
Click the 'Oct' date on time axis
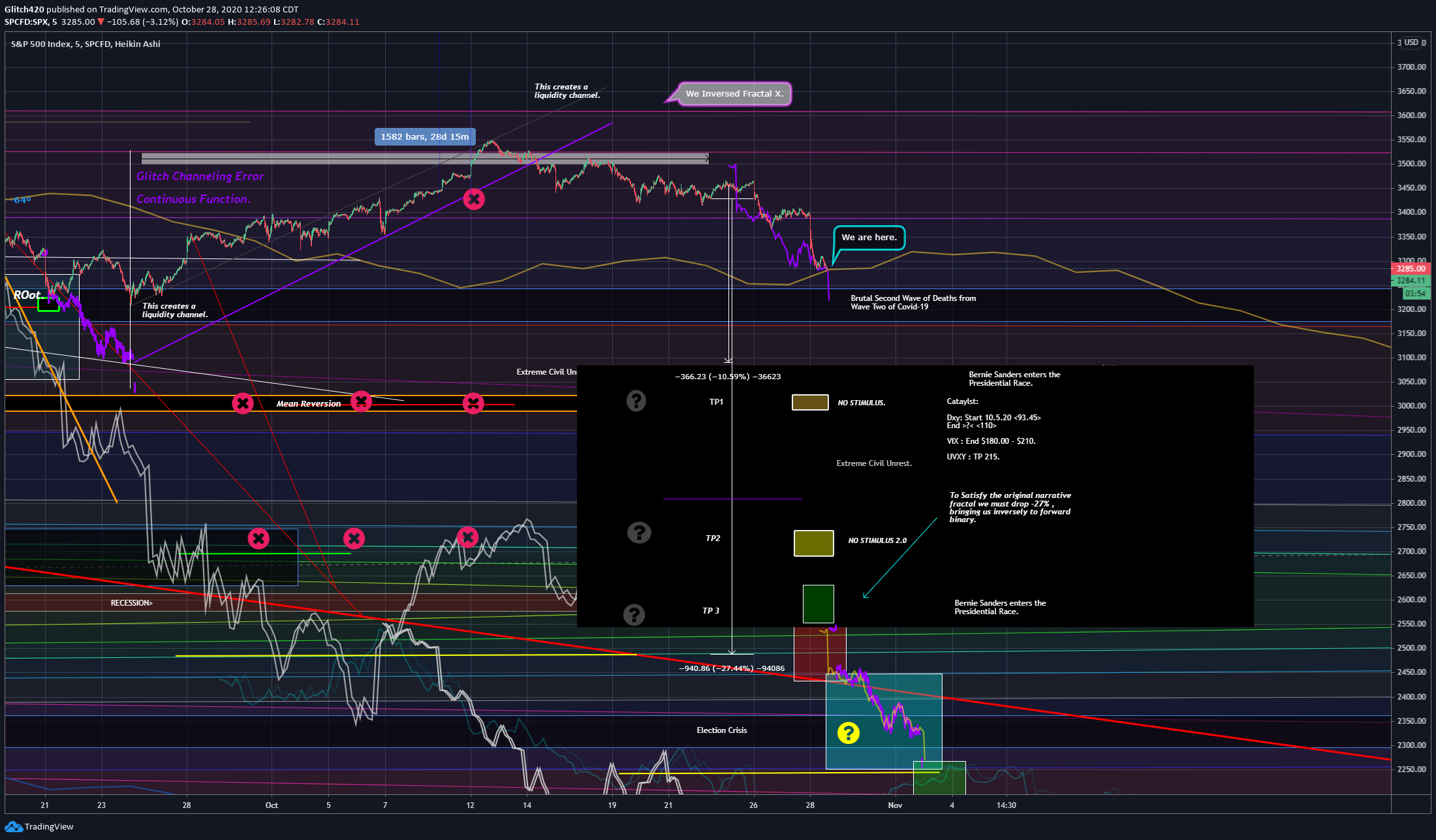click(272, 805)
